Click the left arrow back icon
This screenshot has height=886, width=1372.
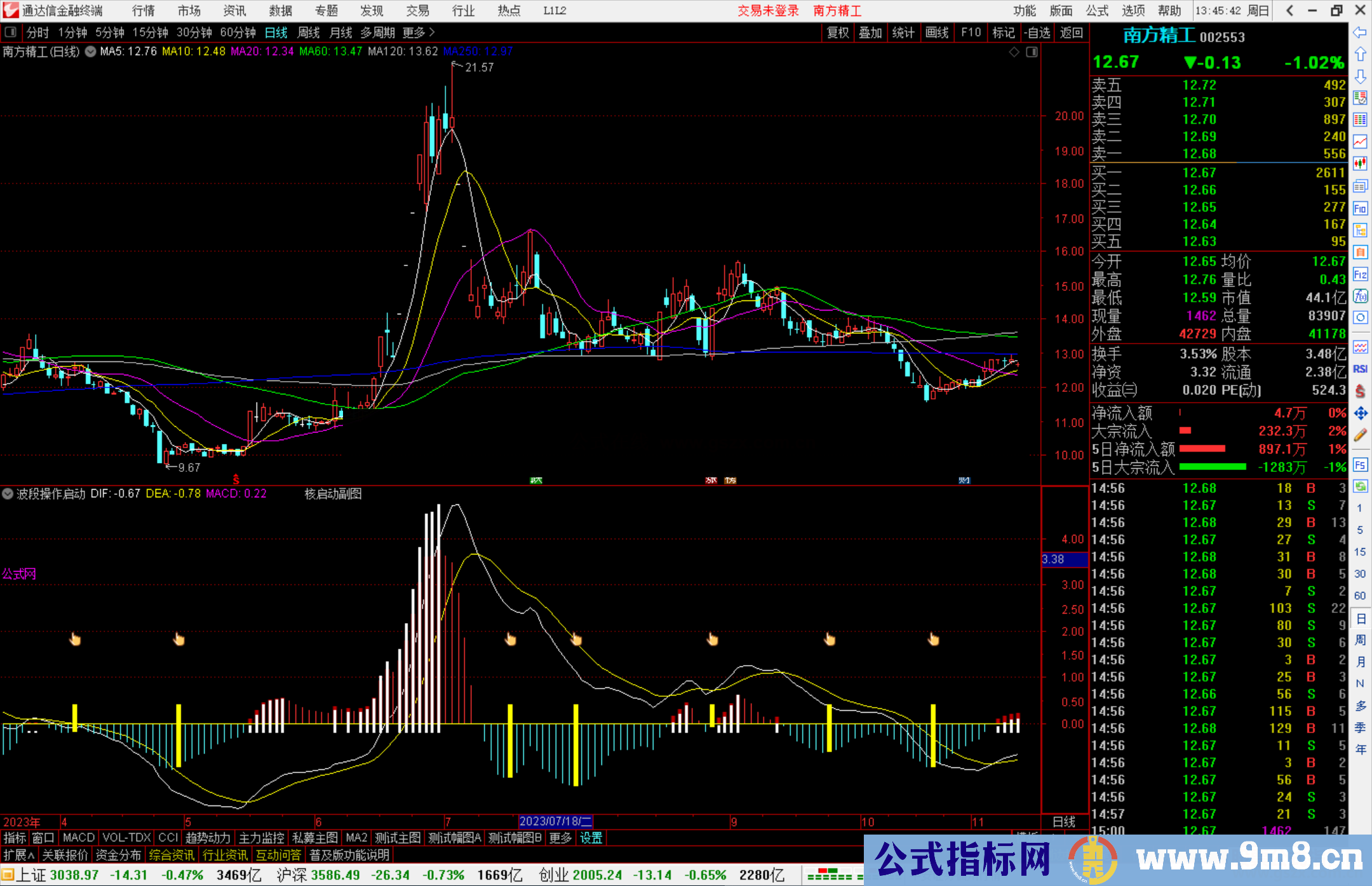(x=1360, y=32)
